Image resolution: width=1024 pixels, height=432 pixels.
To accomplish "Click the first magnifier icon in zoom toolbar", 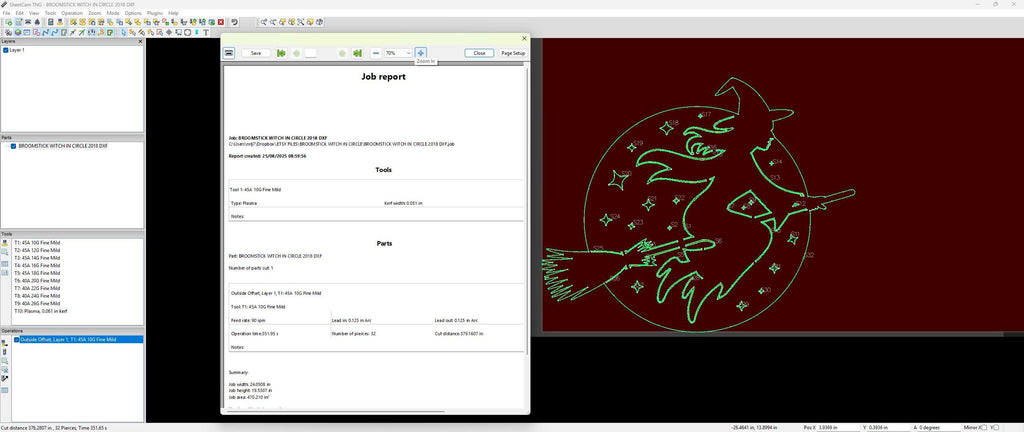I will (x=264, y=22).
